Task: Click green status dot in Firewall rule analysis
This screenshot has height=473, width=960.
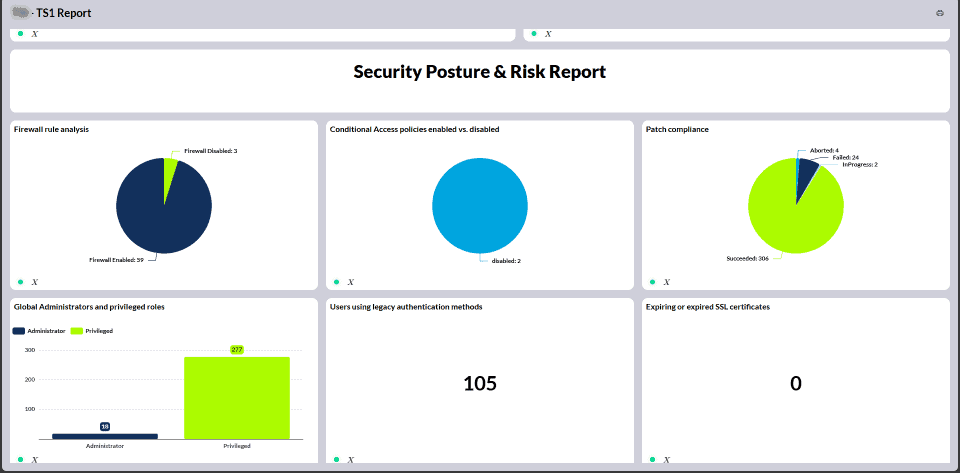Action: point(20,282)
